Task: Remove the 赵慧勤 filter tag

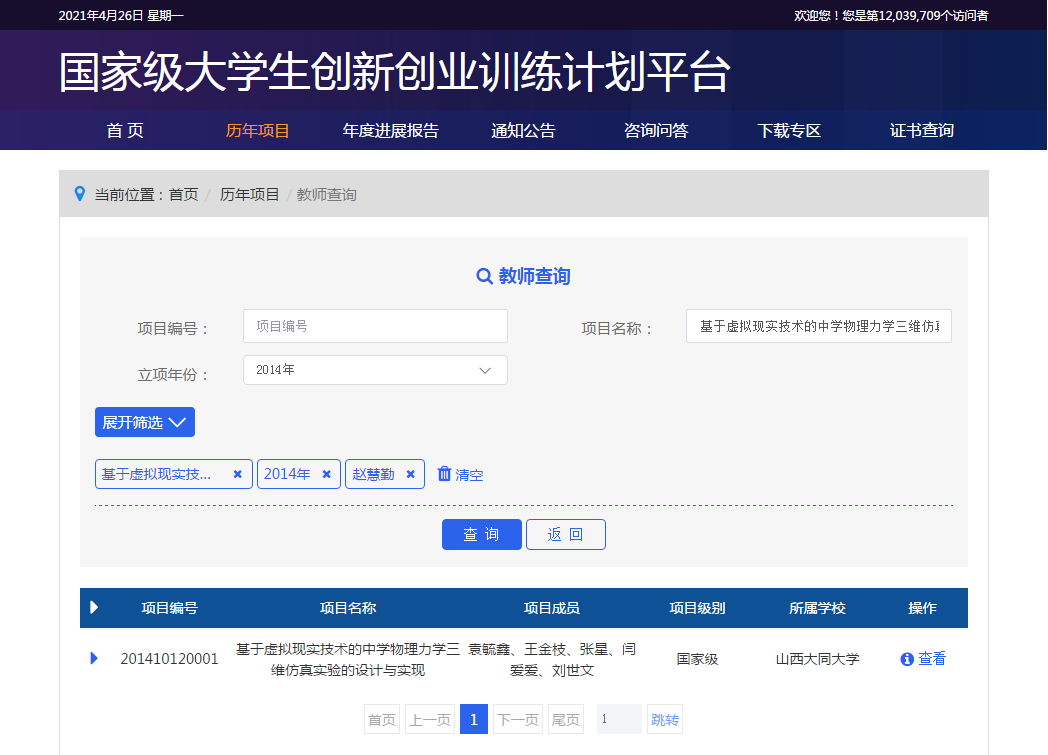Action: [x=410, y=474]
